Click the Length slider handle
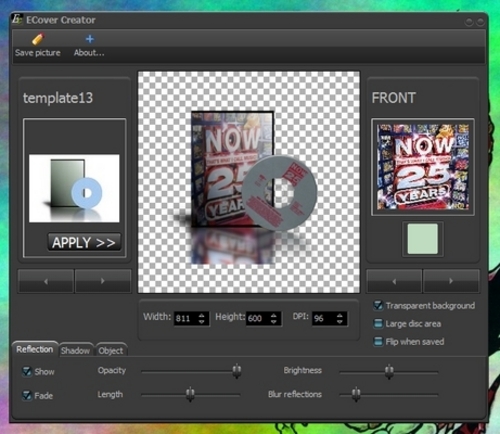 (x=190, y=395)
